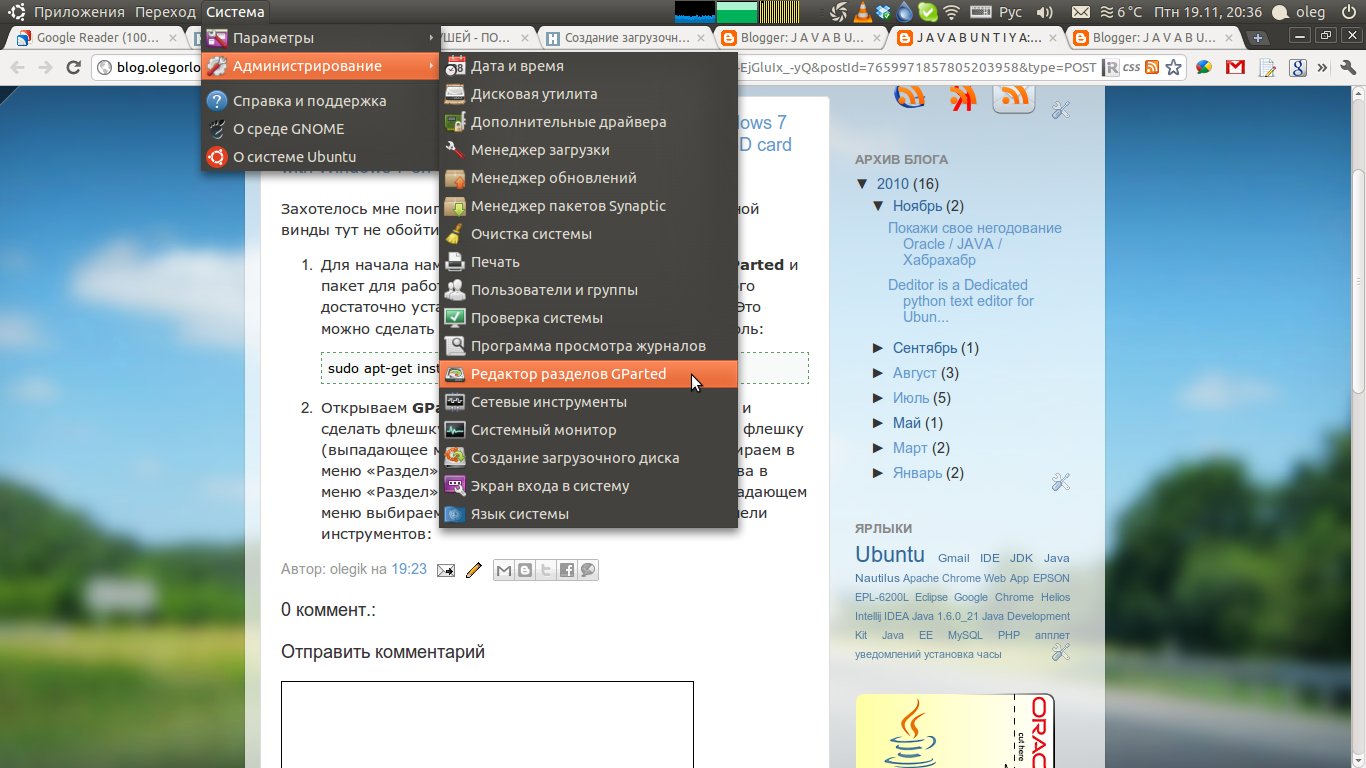Expand Март archive month
1366x768 pixels.
(879, 448)
